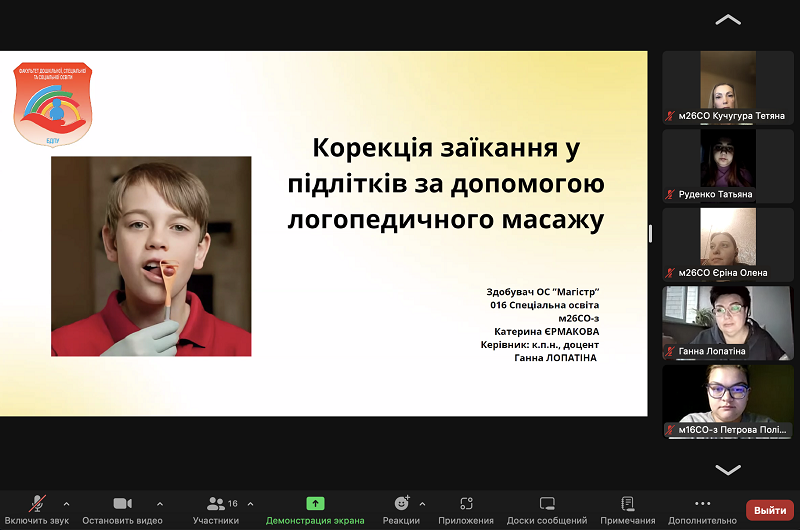
Task: Start screen sharing with Демонстрация экрана
Action: [315, 504]
